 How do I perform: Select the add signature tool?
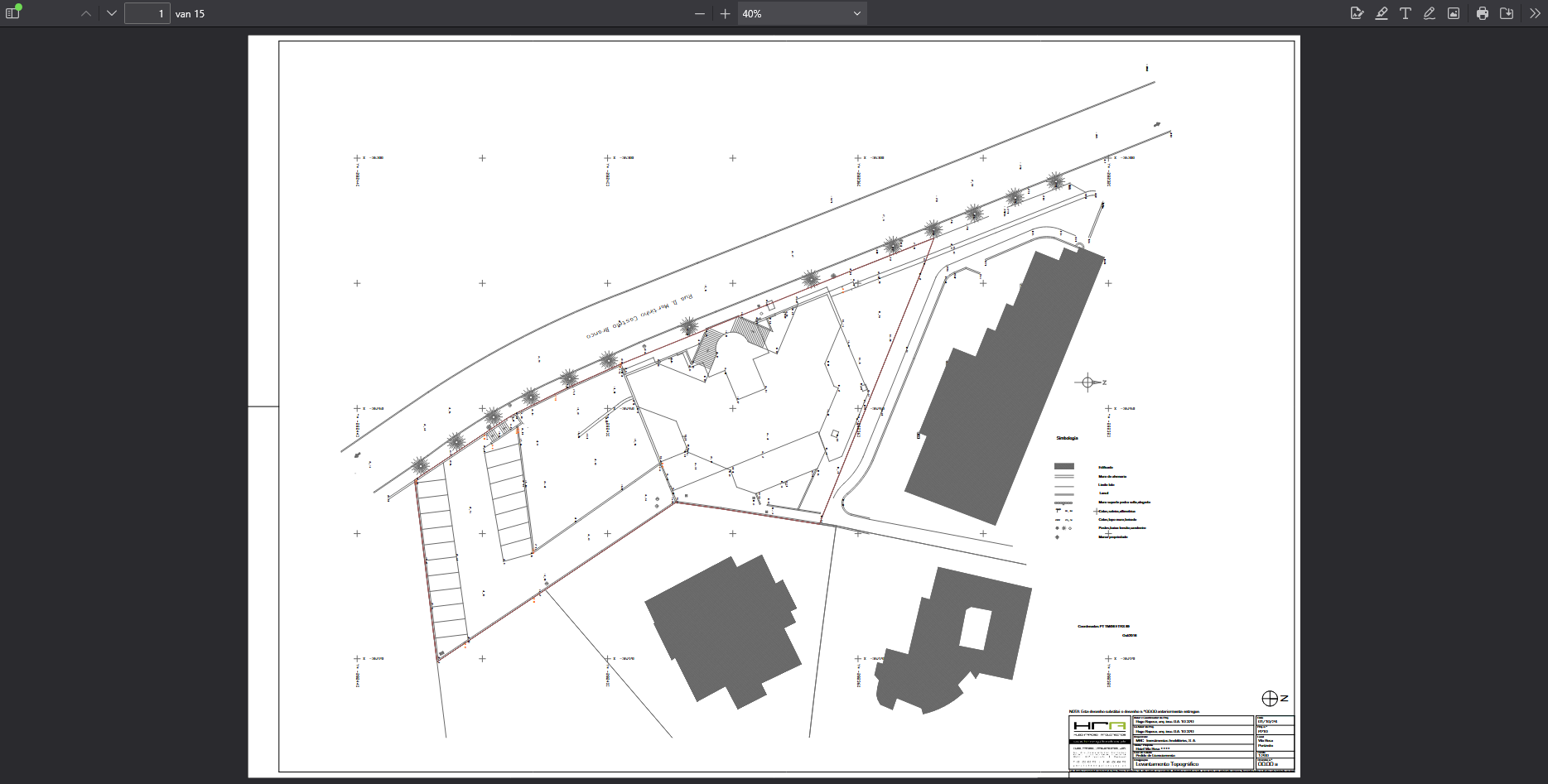click(x=1357, y=13)
